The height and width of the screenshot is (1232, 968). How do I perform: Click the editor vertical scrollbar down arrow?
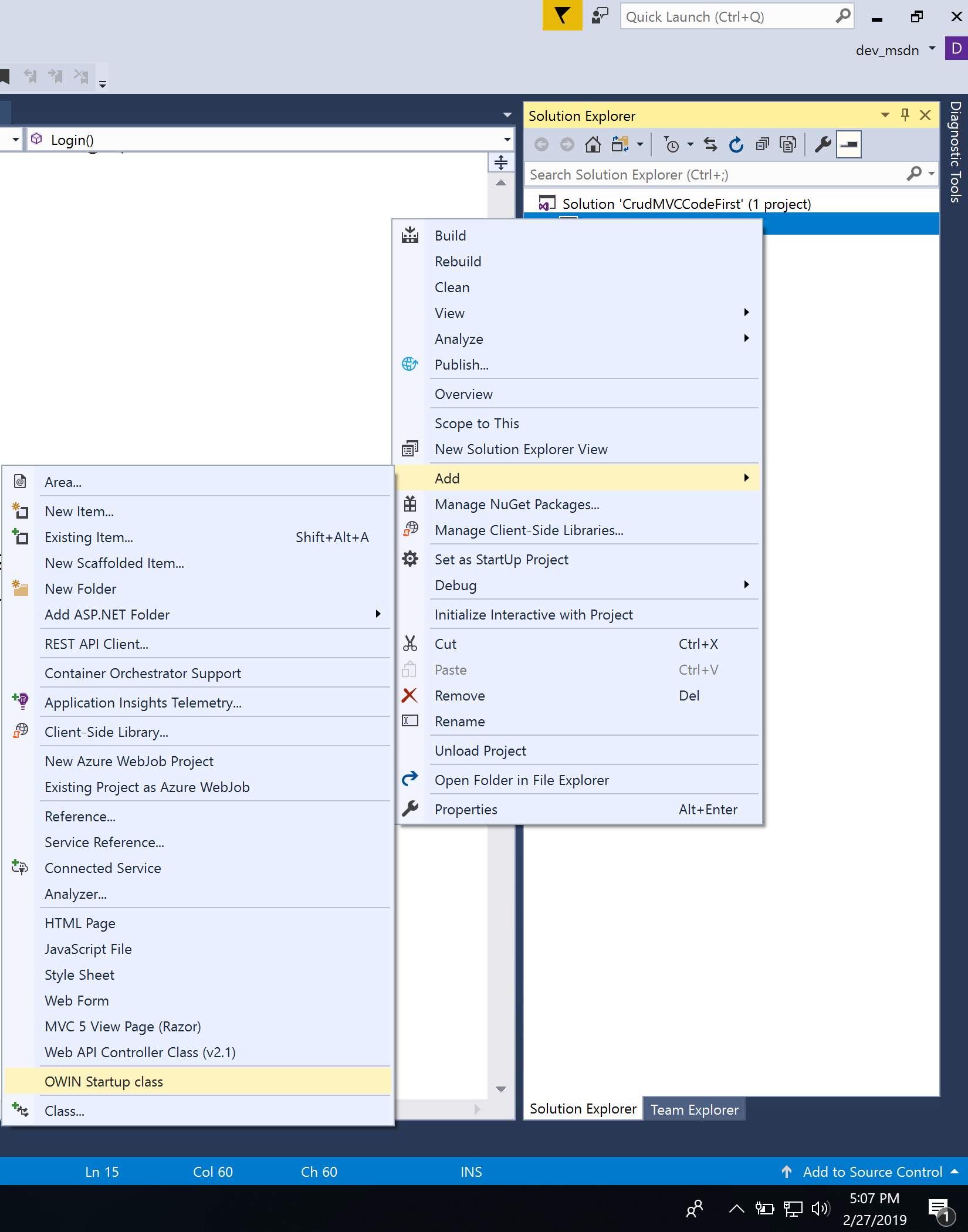click(500, 1089)
